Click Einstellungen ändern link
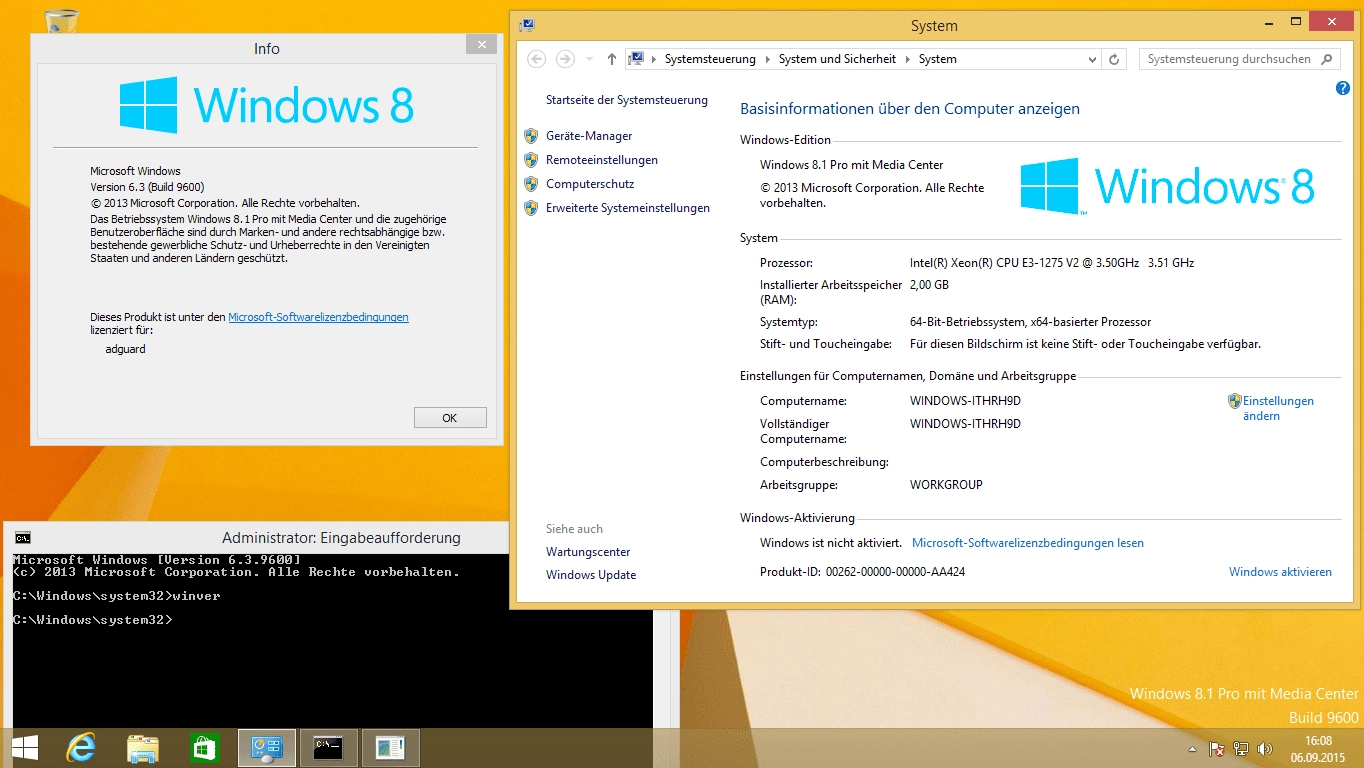 click(1278, 408)
